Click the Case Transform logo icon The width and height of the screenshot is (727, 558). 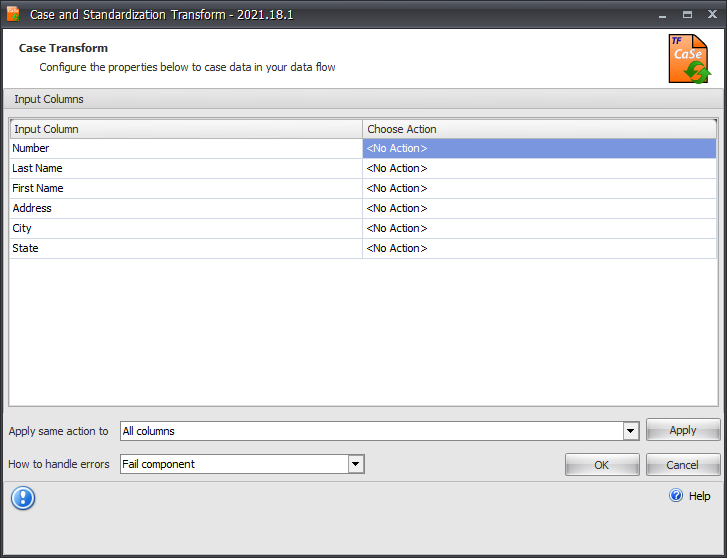pos(689,59)
